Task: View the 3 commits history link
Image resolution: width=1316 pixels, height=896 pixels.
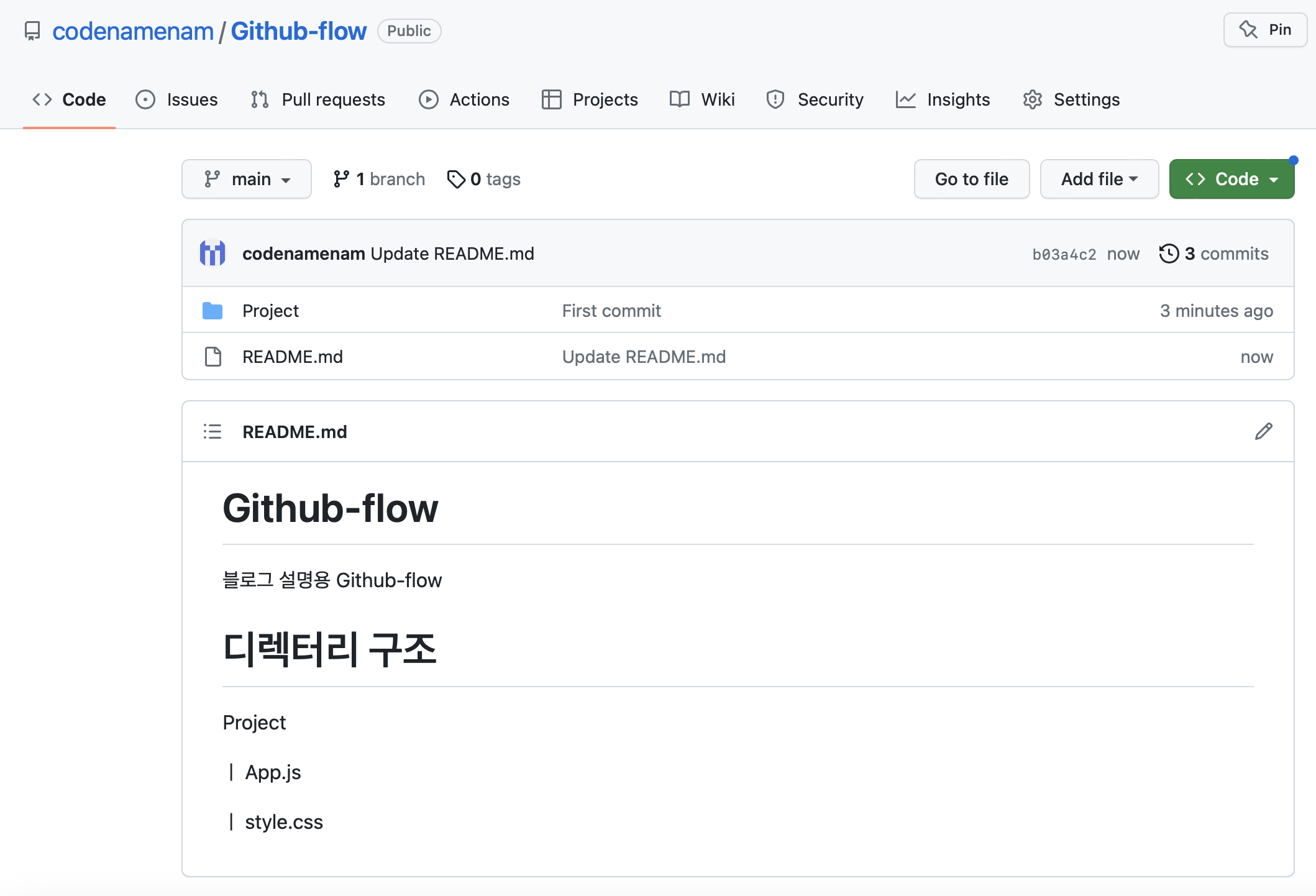Action: (x=1214, y=254)
